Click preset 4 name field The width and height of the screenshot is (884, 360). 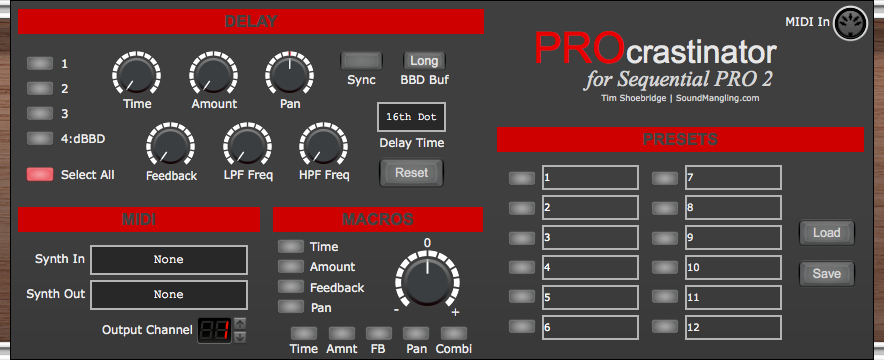pos(590,267)
